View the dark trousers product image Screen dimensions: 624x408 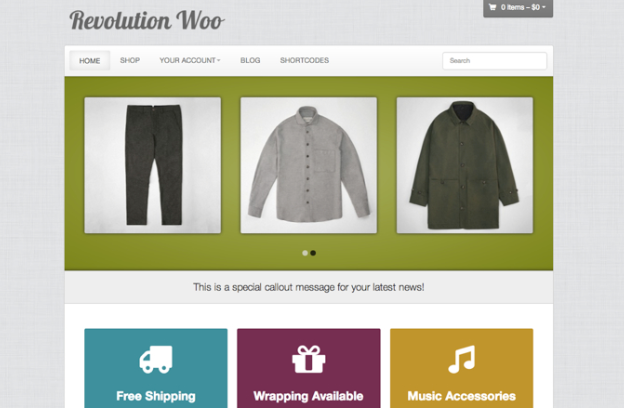click(x=153, y=165)
